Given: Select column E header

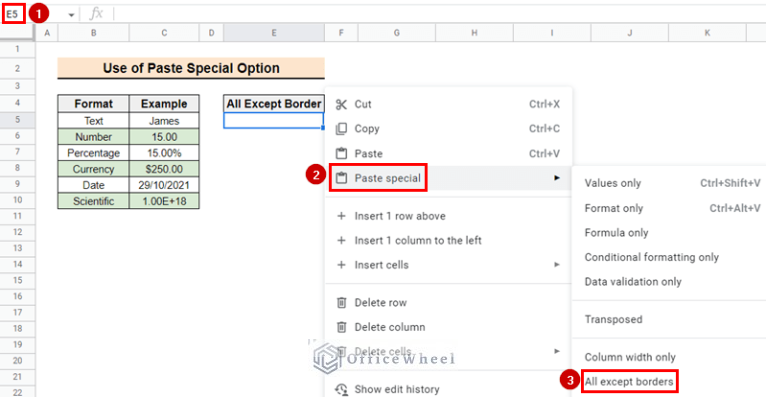Looking at the screenshot, I should 274,33.
